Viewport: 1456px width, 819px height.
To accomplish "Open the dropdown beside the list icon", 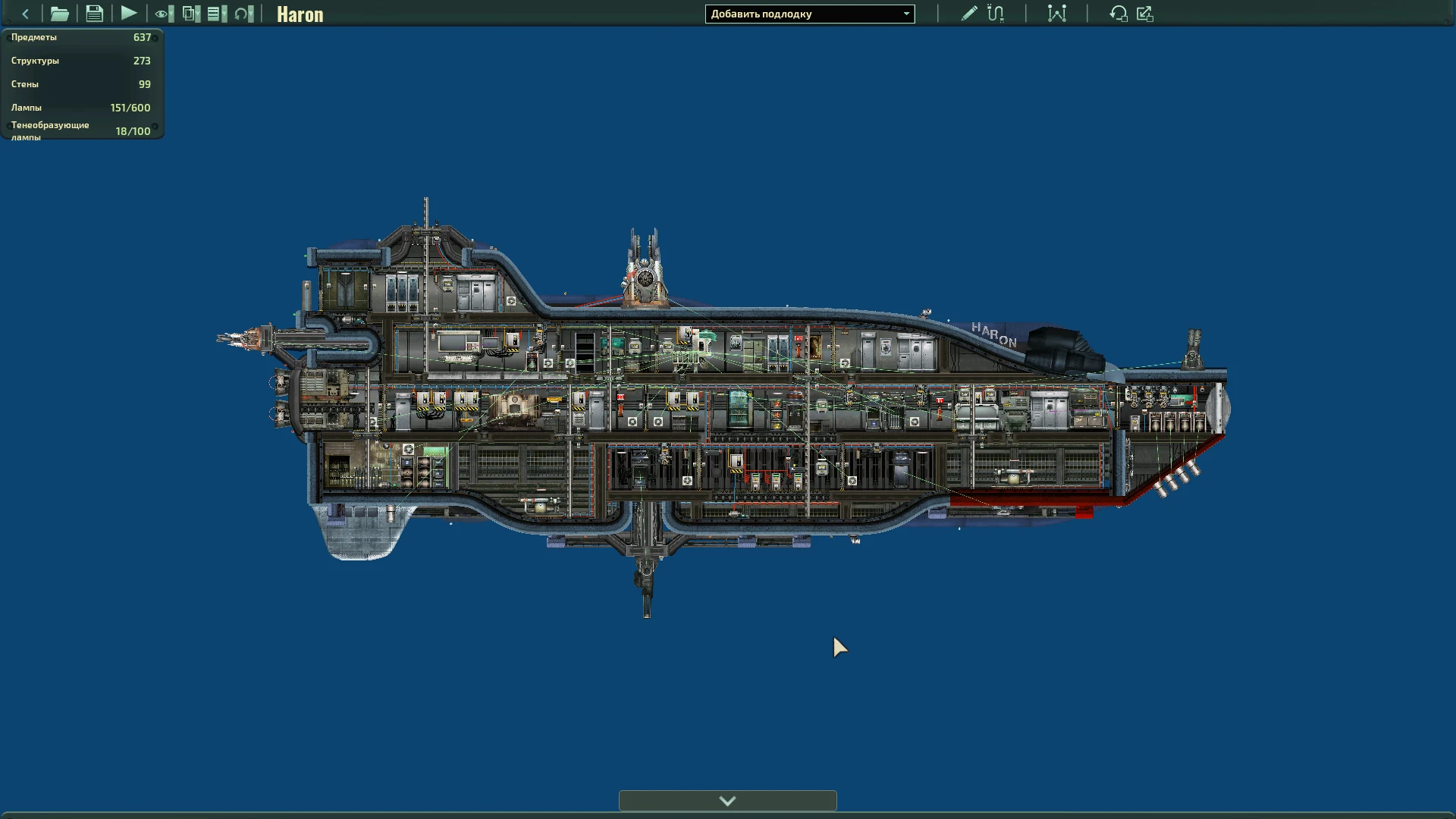I will [x=223, y=14].
